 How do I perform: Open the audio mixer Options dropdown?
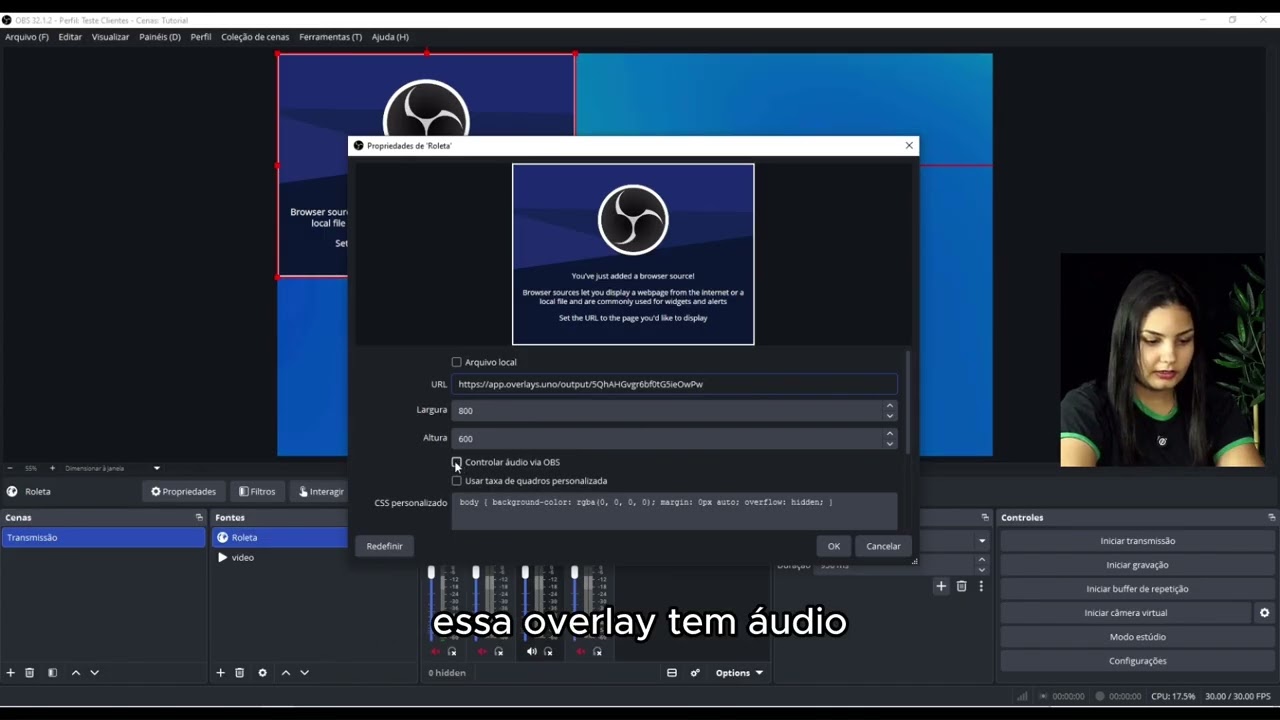click(x=739, y=673)
